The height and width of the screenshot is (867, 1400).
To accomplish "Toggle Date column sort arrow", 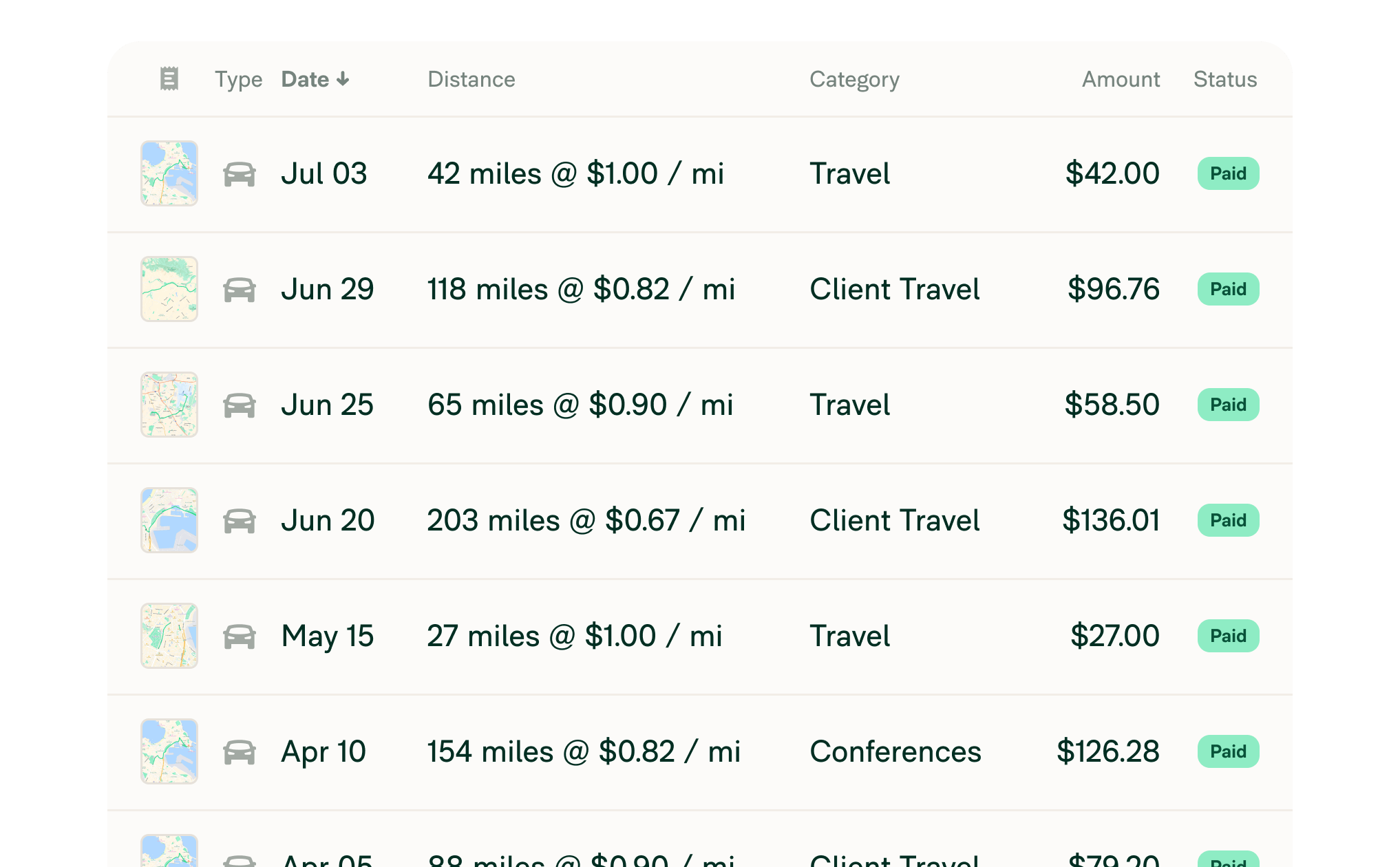I will pos(343,80).
